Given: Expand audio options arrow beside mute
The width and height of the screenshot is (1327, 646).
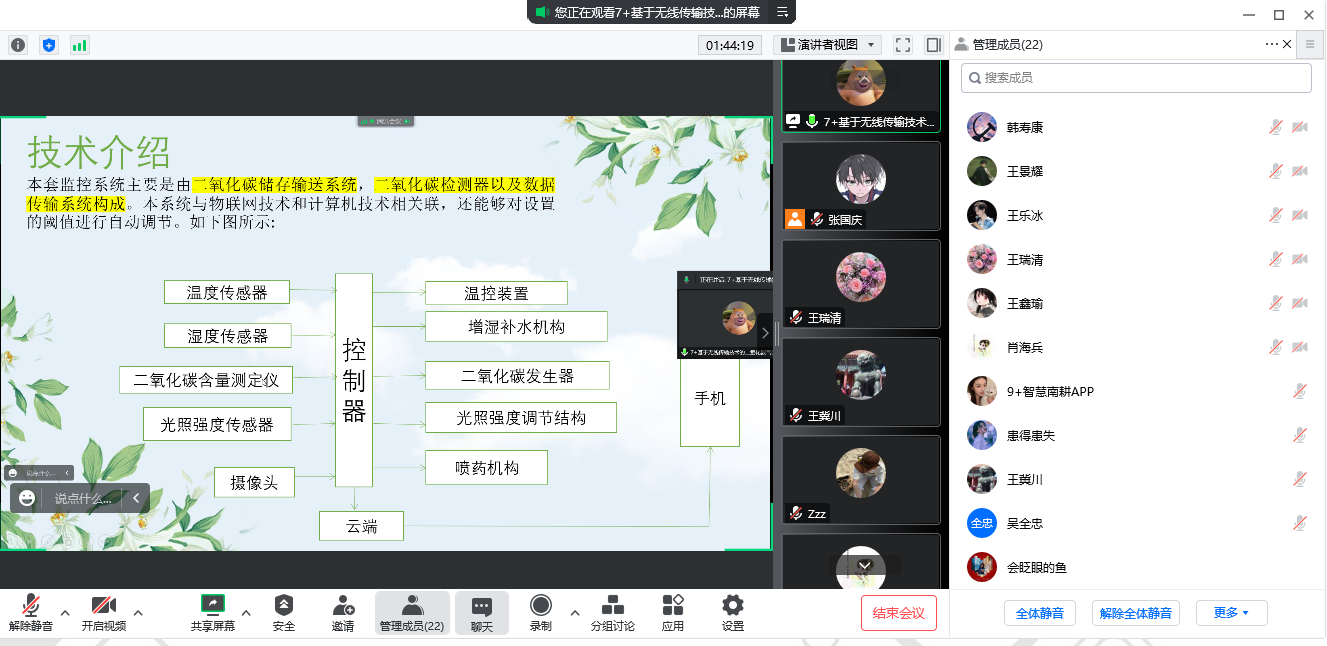Looking at the screenshot, I should point(65,612).
